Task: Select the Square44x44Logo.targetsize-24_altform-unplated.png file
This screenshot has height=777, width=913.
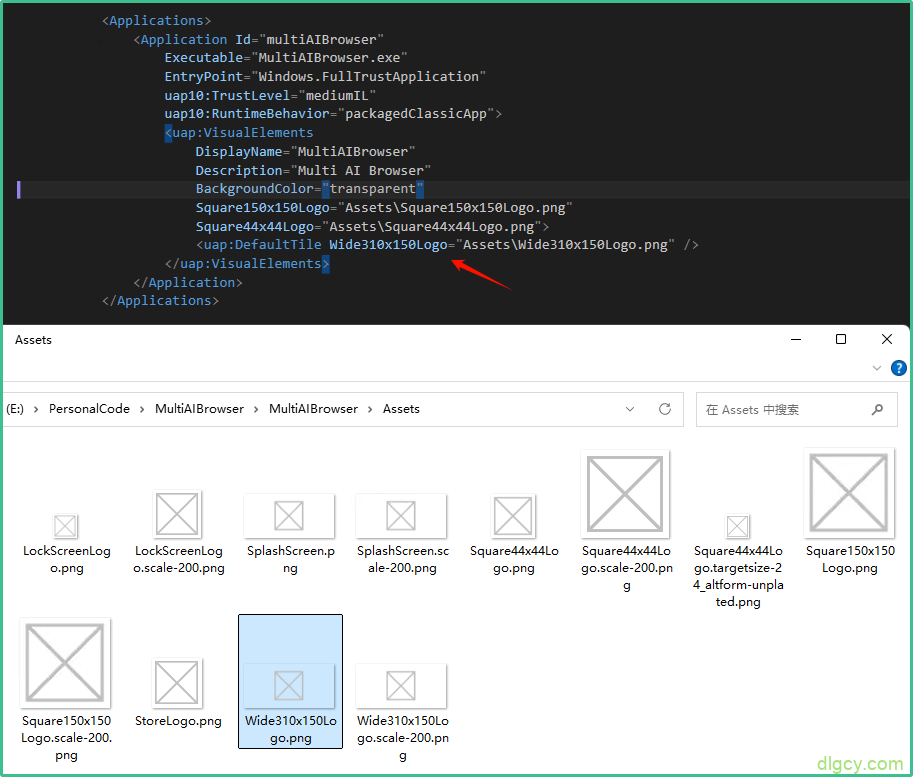Action: 738,526
